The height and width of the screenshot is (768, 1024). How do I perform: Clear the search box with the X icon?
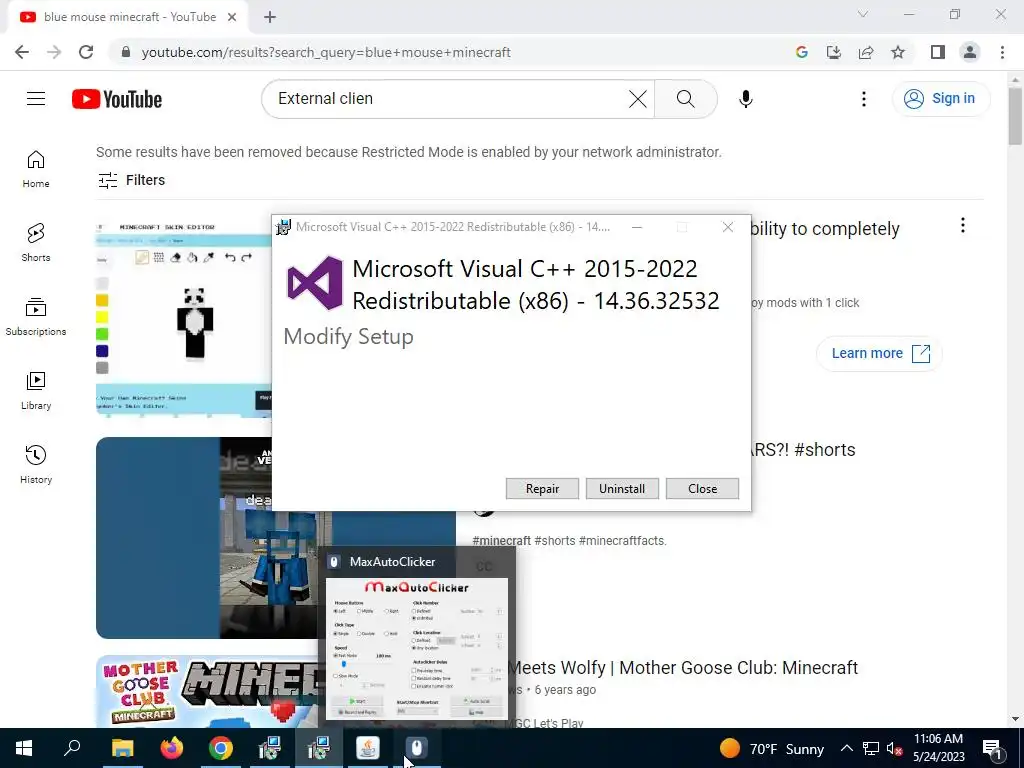(x=637, y=99)
